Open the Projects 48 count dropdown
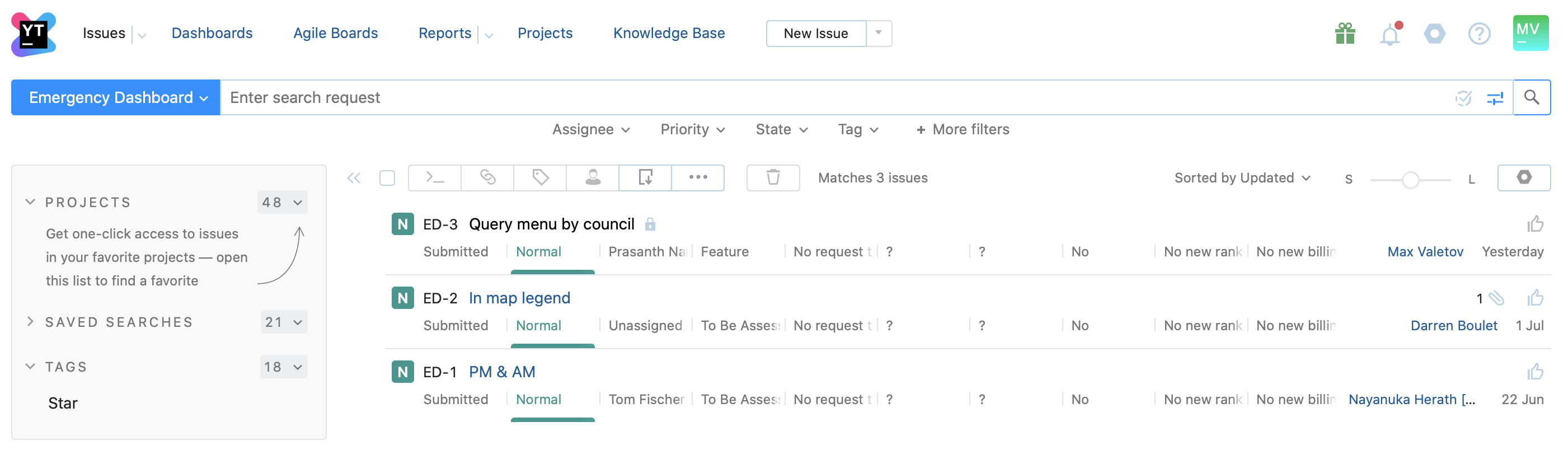Image resolution: width=1568 pixels, height=450 pixels. click(x=283, y=203)
